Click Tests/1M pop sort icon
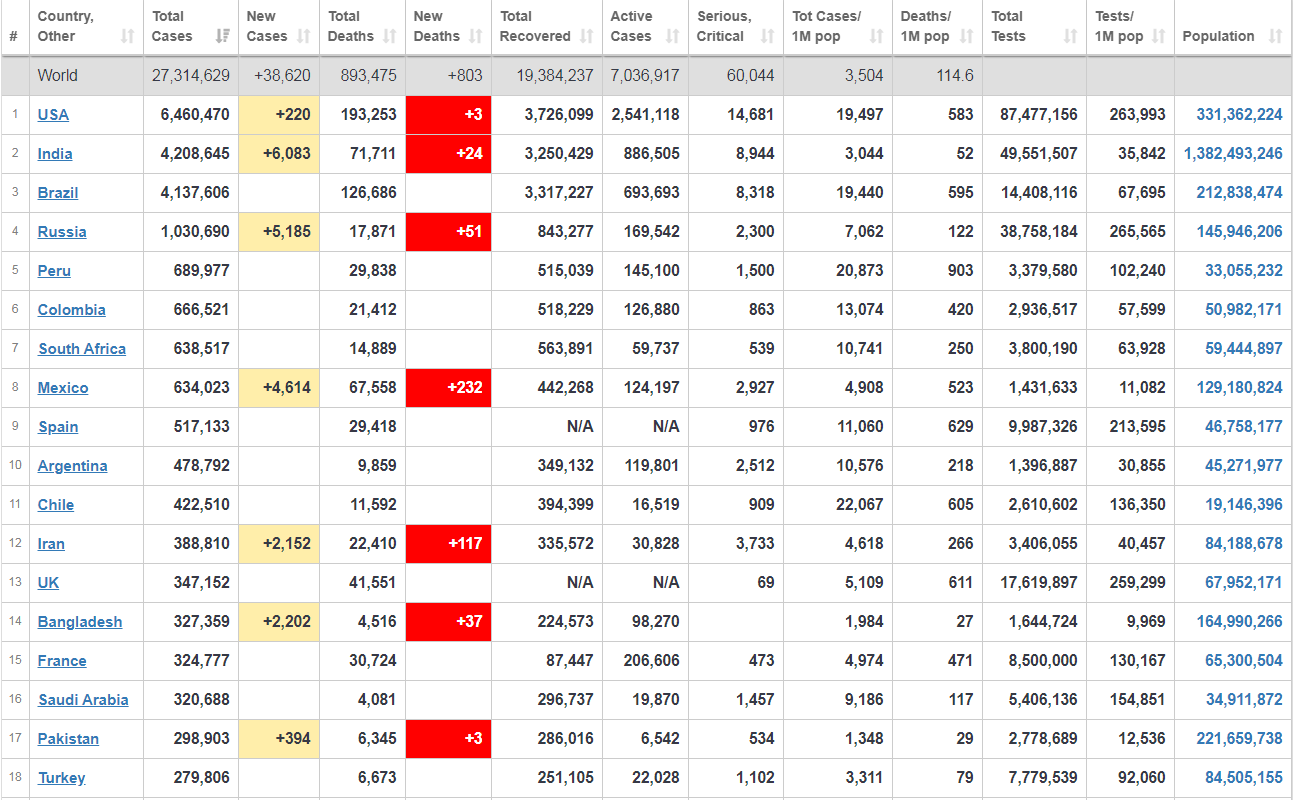Viewport: 1294px width, 800px height. coord(1159,36)
